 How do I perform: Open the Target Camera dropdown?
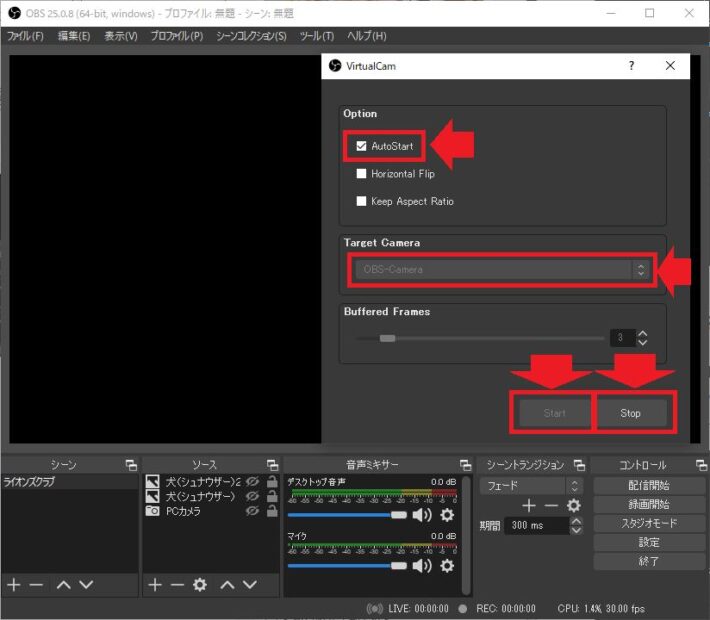point(502,270)
